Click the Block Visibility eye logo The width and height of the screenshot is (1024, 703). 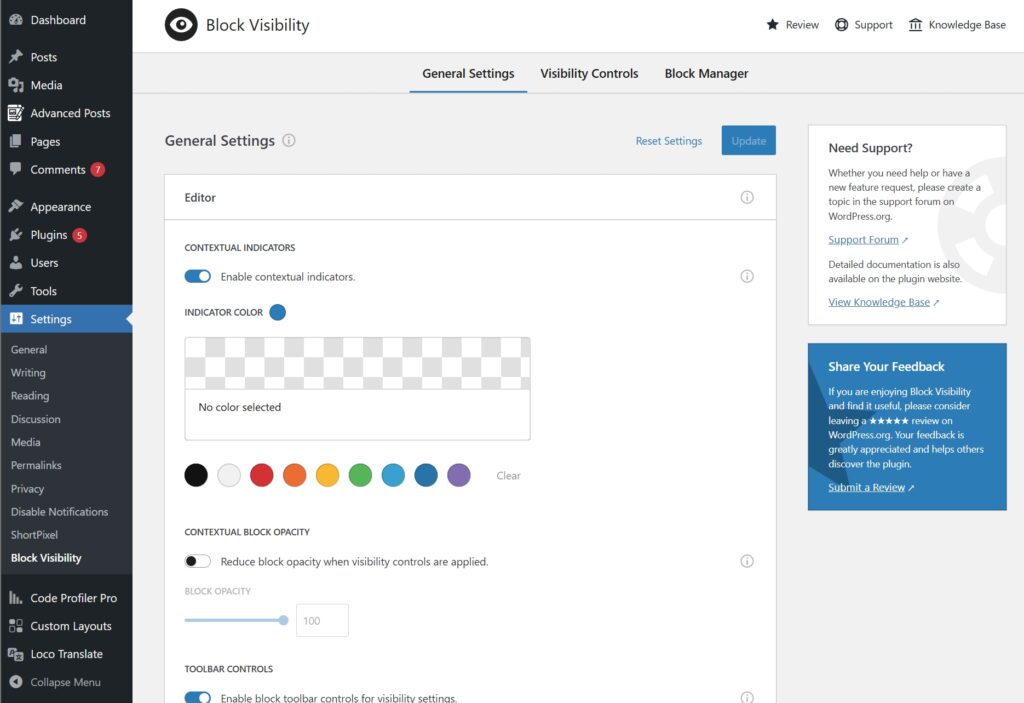click(181, 25)
